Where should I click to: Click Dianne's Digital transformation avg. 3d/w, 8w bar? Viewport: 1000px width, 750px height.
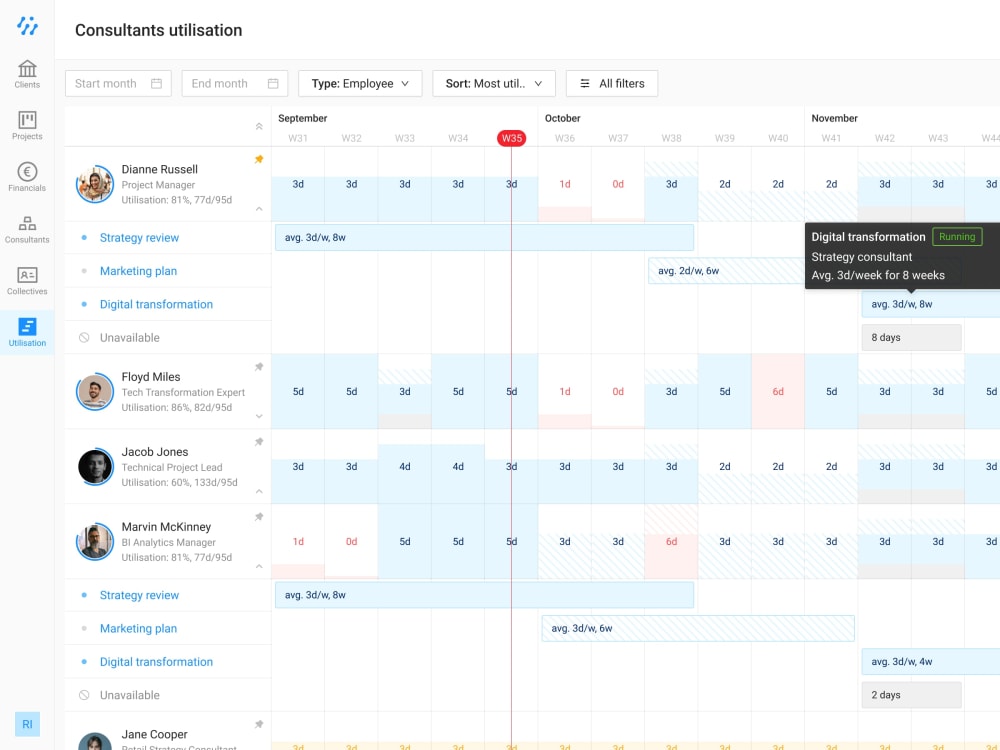pos(930,304)
